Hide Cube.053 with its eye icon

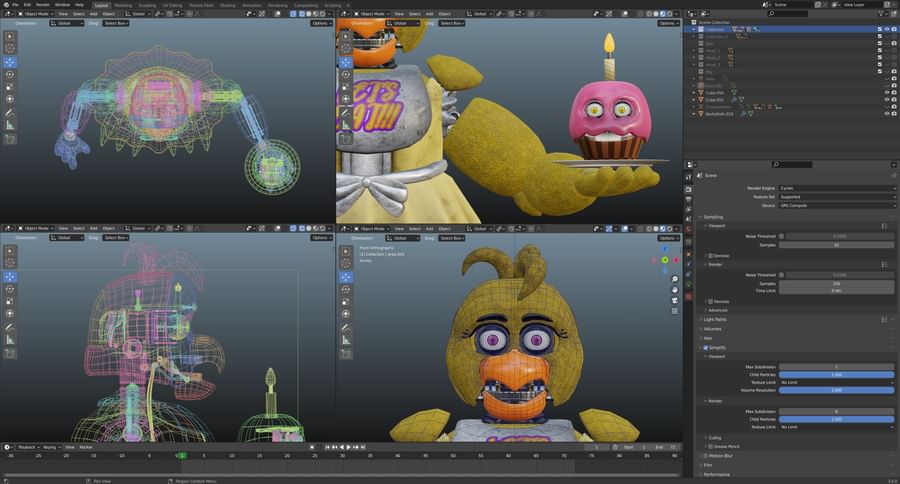click(x=887, y=99)
